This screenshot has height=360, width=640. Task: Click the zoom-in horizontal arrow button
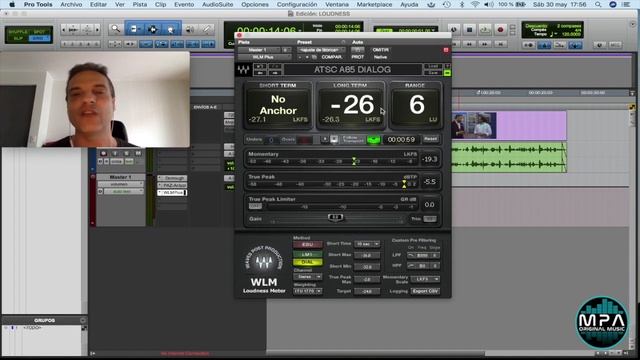pos(97,29)
